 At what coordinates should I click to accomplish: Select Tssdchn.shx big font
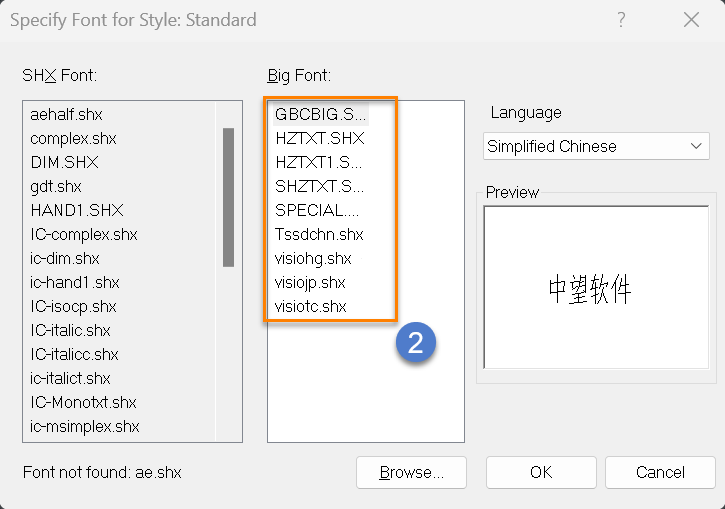(x=319, y=234)
